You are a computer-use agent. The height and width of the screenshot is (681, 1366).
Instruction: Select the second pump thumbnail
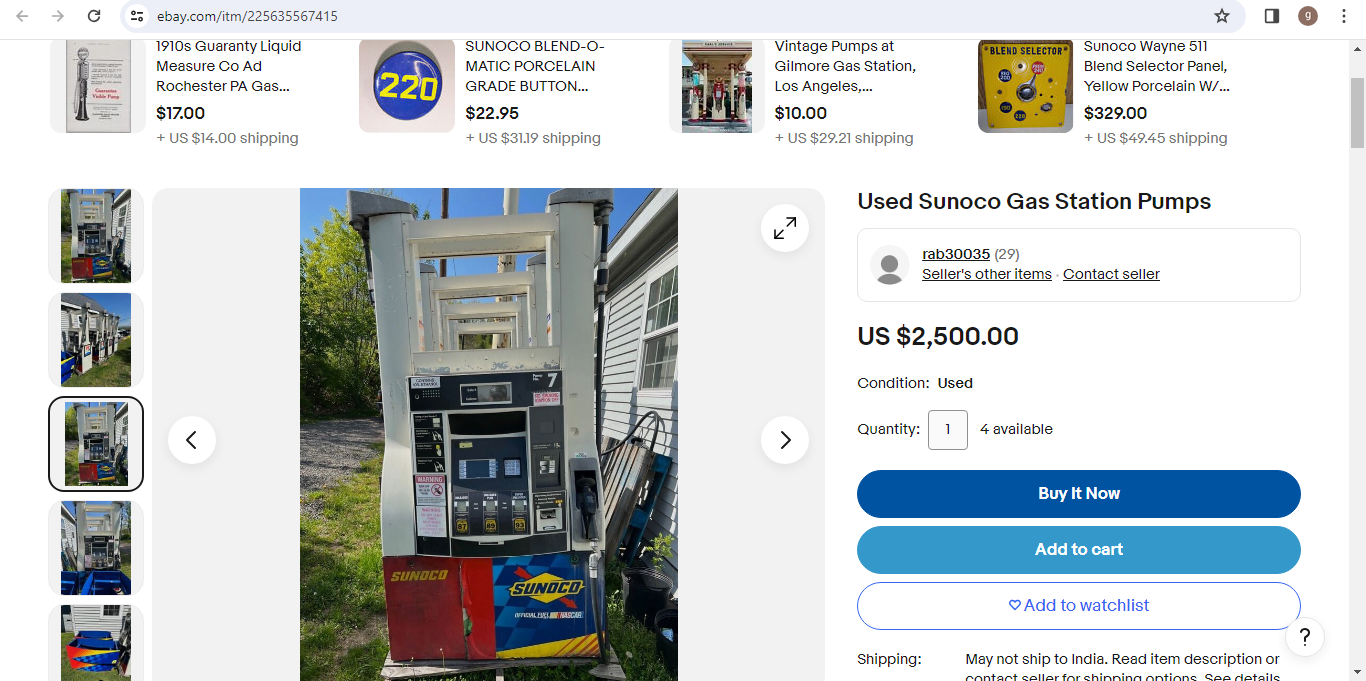(x=96, y=340)
